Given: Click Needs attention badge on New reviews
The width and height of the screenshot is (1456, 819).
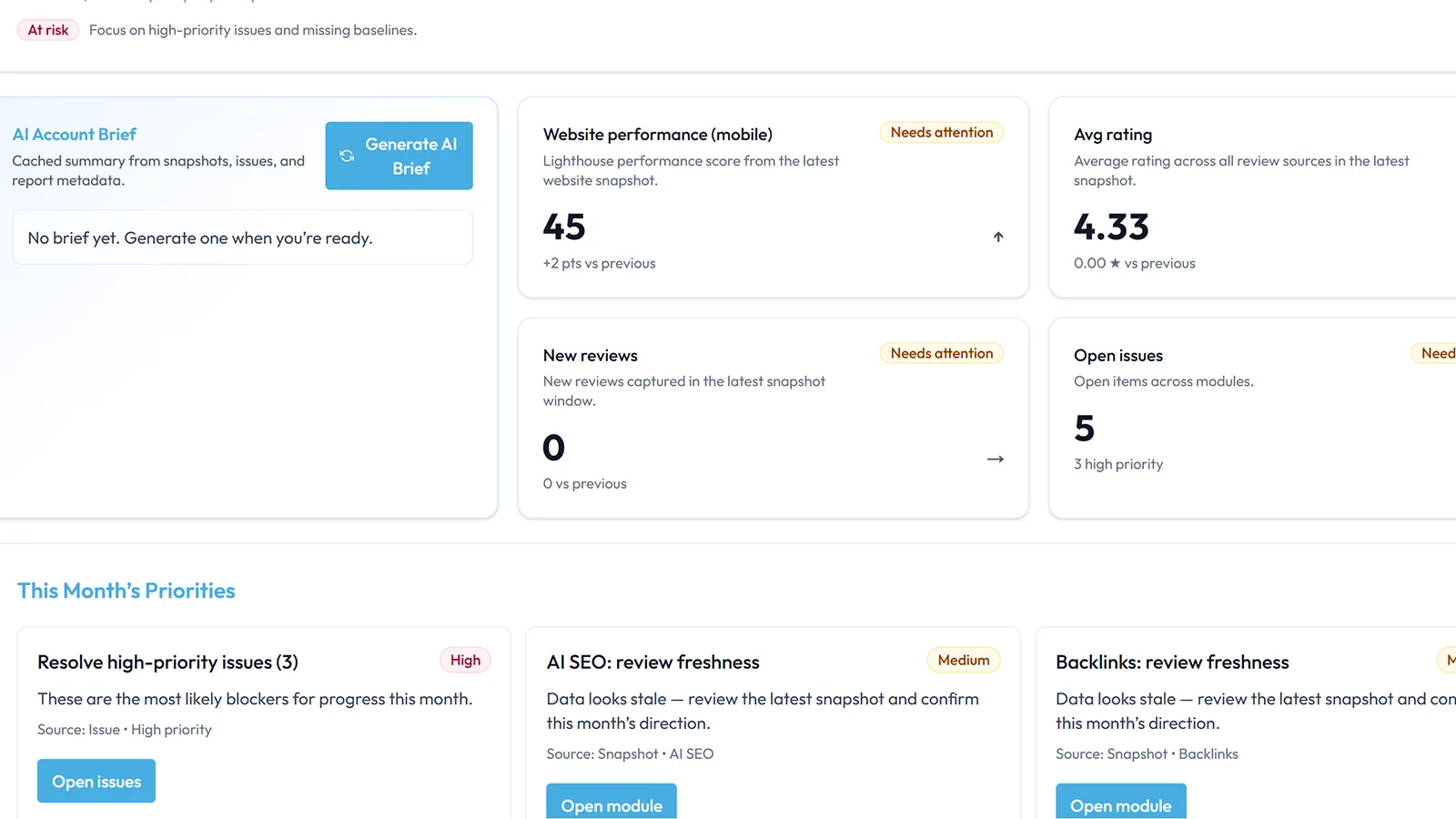Looking at the screenshot, I should point(942,354).
